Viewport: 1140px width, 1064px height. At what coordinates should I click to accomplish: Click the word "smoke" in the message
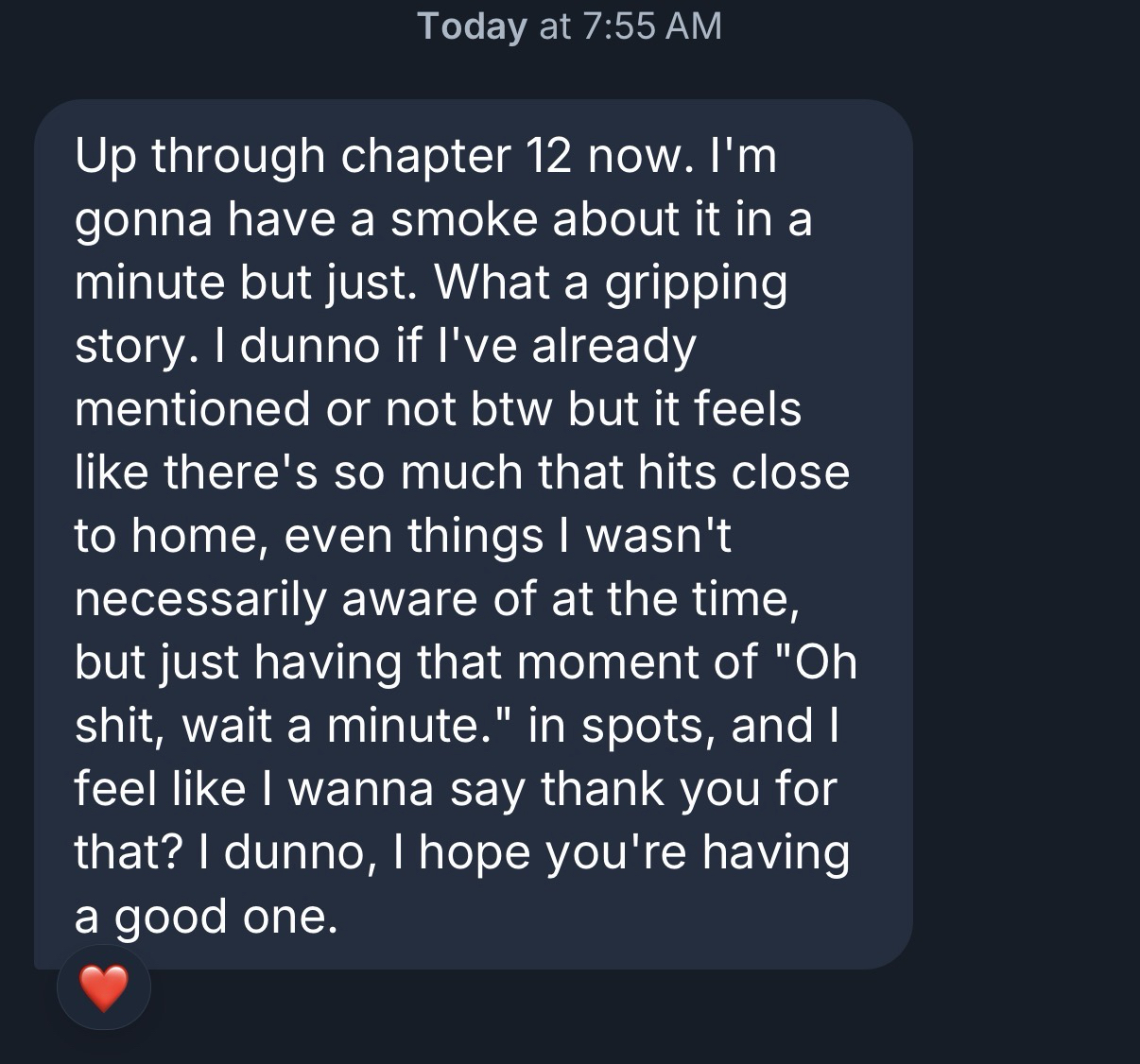point(464,219)
